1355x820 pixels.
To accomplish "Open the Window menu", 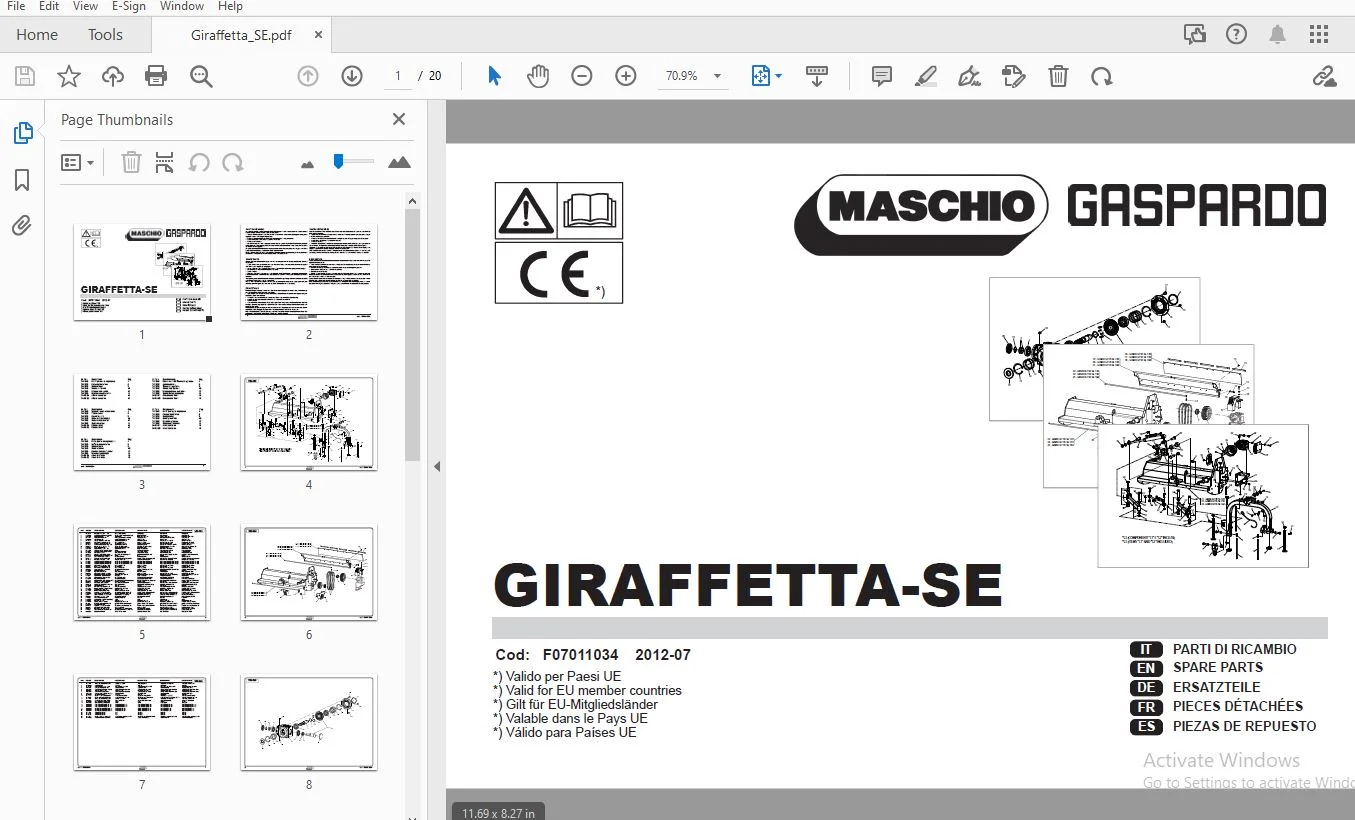I will (x=182, y=6).
